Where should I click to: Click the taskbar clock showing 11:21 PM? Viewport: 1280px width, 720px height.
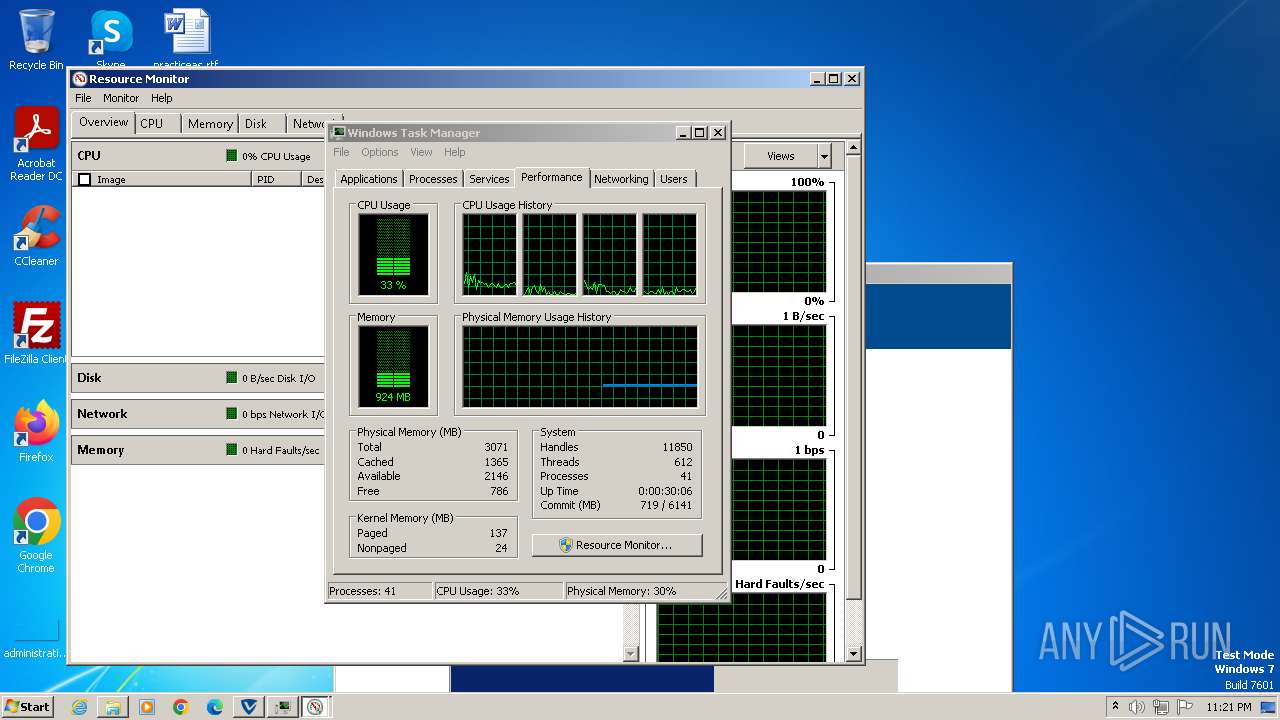[1229, 707]
